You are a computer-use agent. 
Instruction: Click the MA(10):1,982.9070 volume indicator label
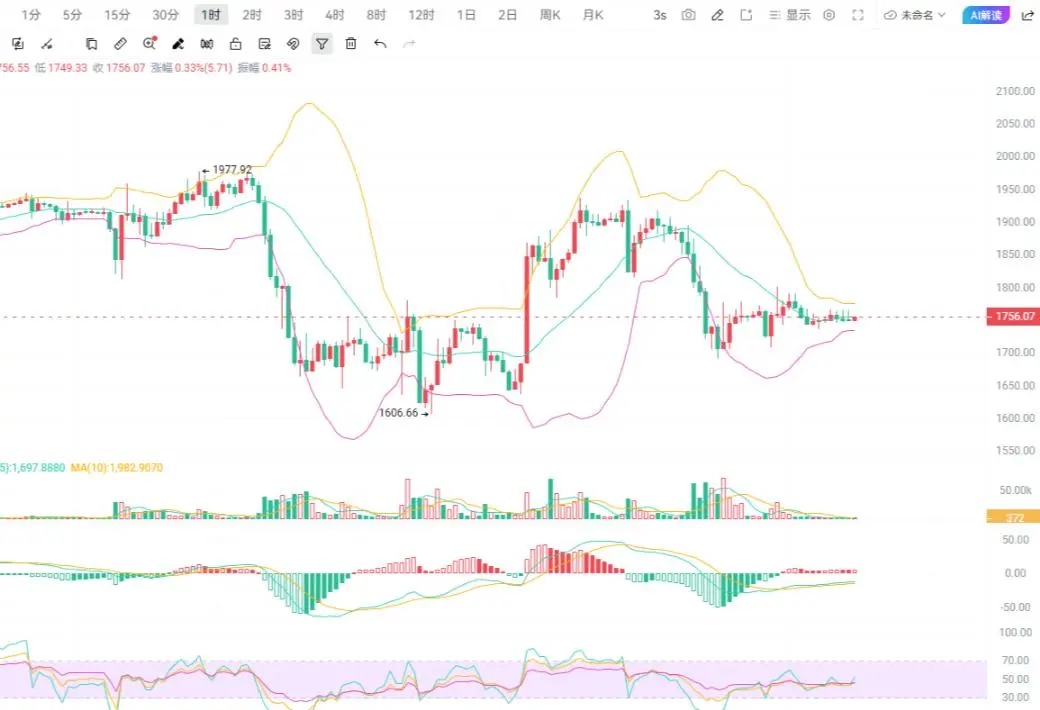[117, 468]
